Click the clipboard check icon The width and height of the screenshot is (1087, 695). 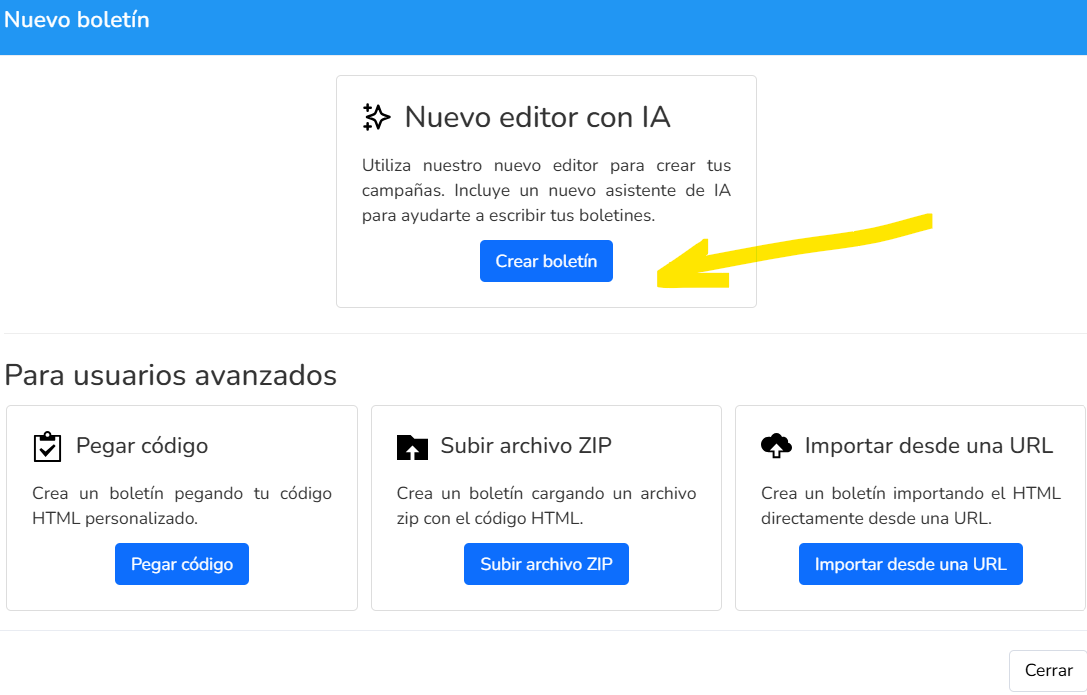(x=47, y=446)
